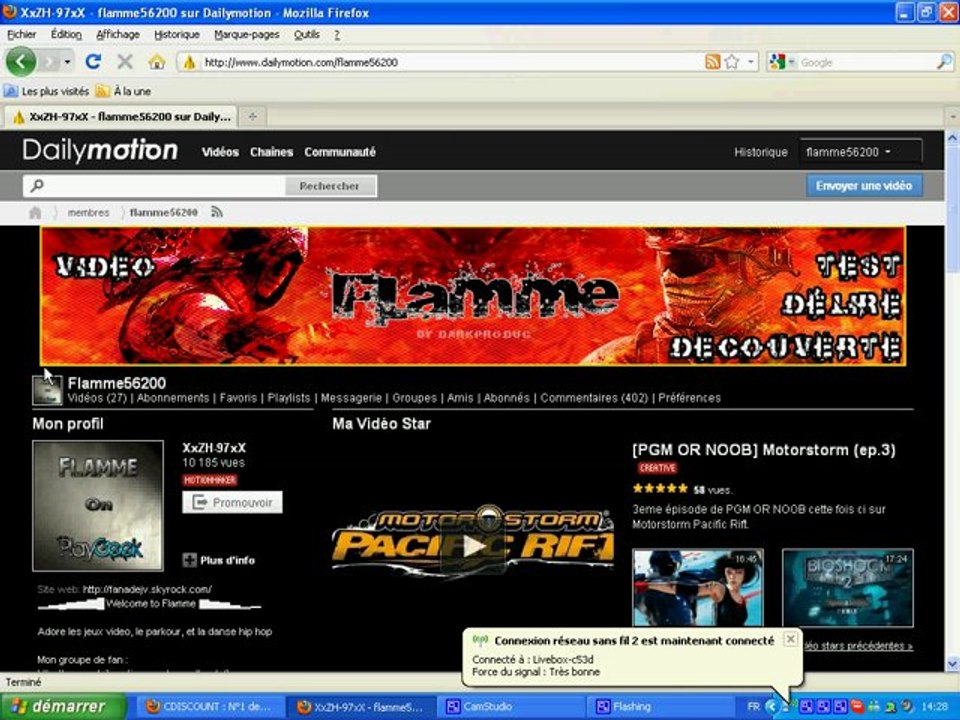This screenshot has height=720, width=960.
Task: Open history dropdown next to forward button
Action: [67, 62]
